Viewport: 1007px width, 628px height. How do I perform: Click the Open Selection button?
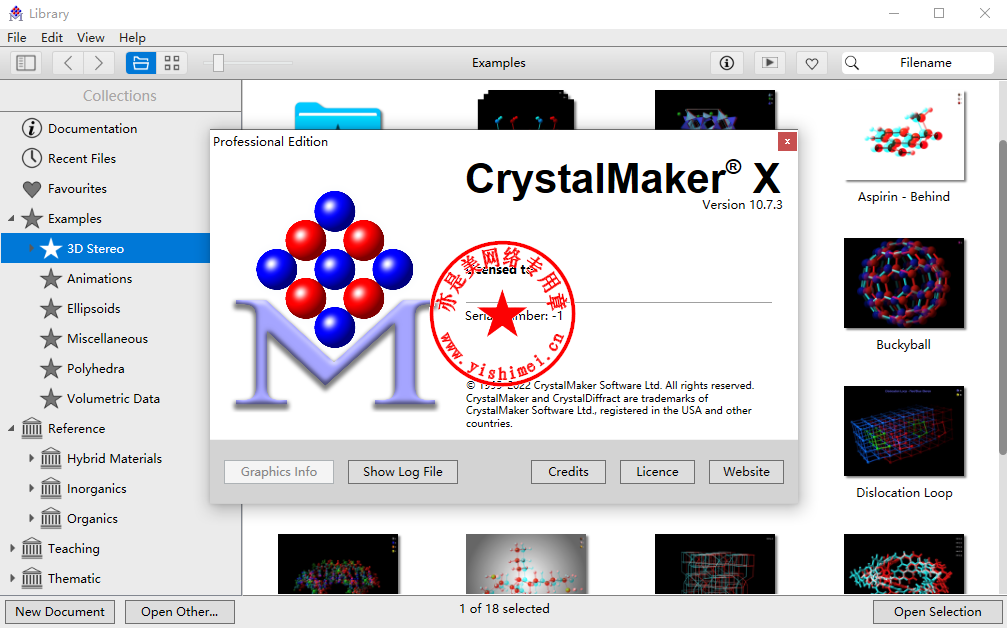pos(938,612)
